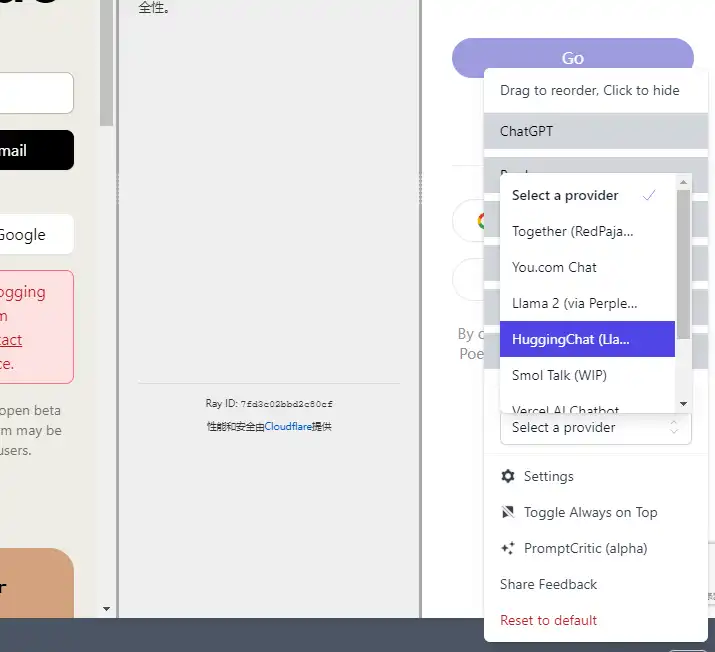
Task: Click the PromptCritic sparkle icon
Action: pyautogui.click(x=507, y=548)
